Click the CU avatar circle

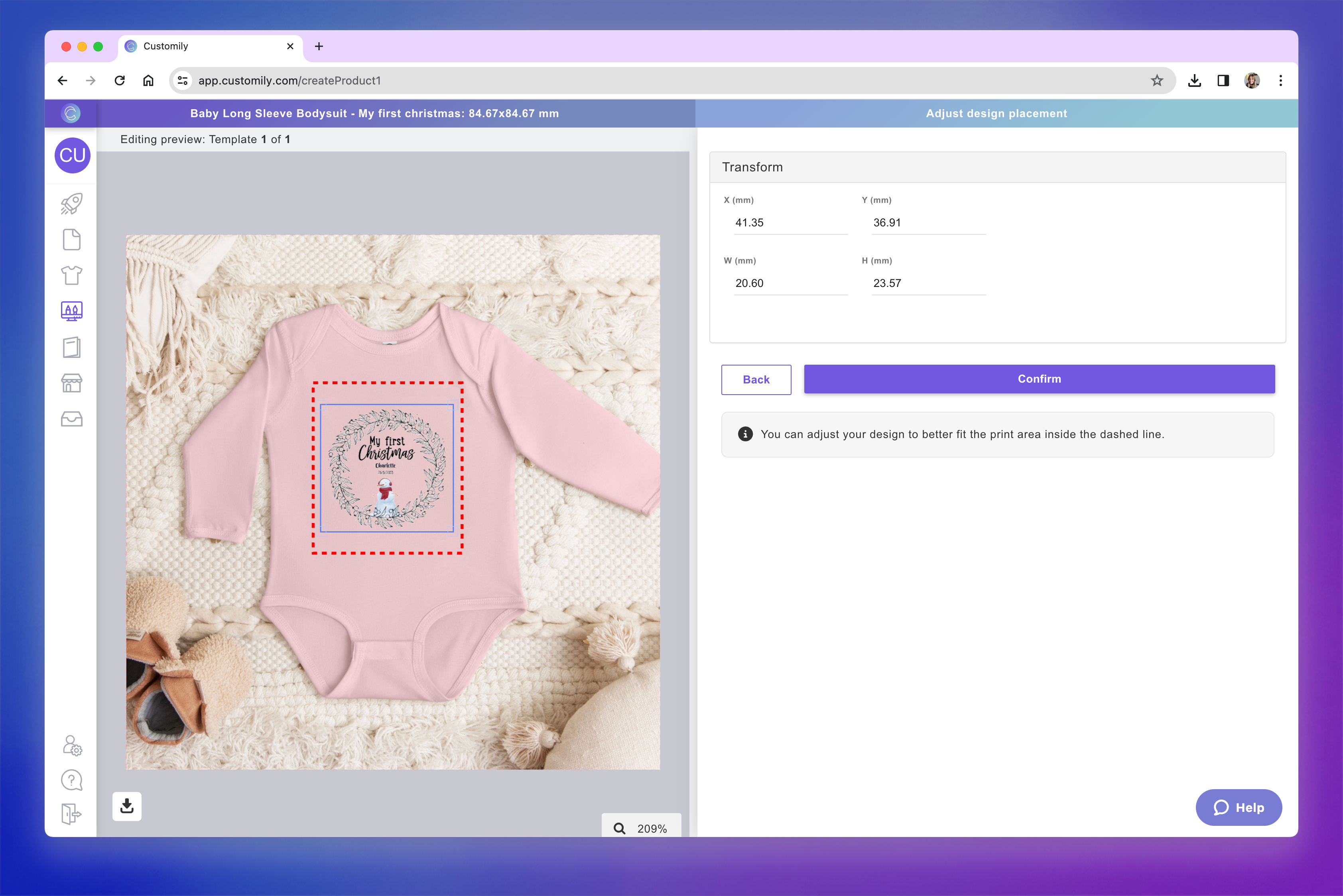click(72, 155)
